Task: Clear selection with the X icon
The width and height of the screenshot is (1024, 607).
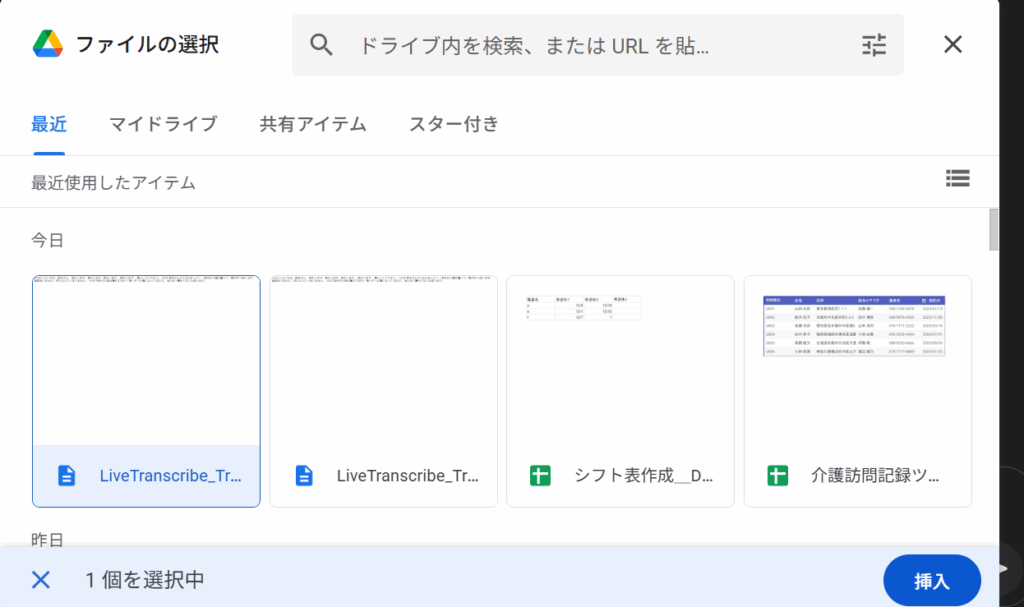Action: 41,579
